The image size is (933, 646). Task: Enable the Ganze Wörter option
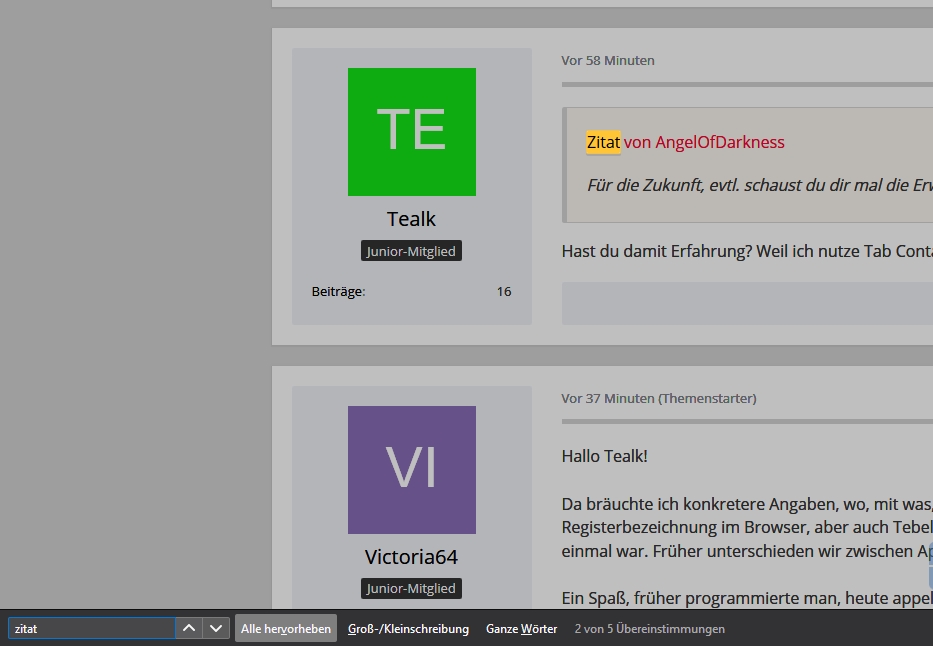click(x=521, y=629)
